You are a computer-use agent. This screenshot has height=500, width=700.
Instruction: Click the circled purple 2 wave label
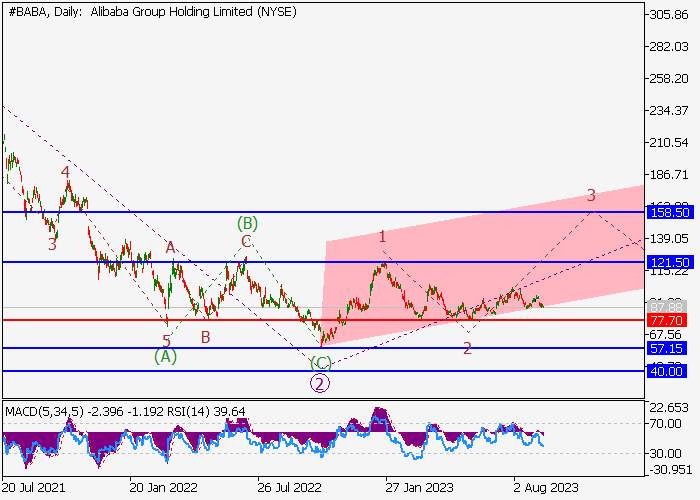tap(320, 383)
